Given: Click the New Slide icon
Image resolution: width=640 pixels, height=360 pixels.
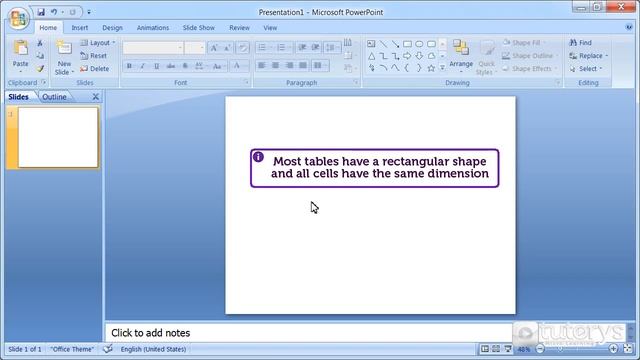Looking at the screenshot, I should click(x=64, y=48).
